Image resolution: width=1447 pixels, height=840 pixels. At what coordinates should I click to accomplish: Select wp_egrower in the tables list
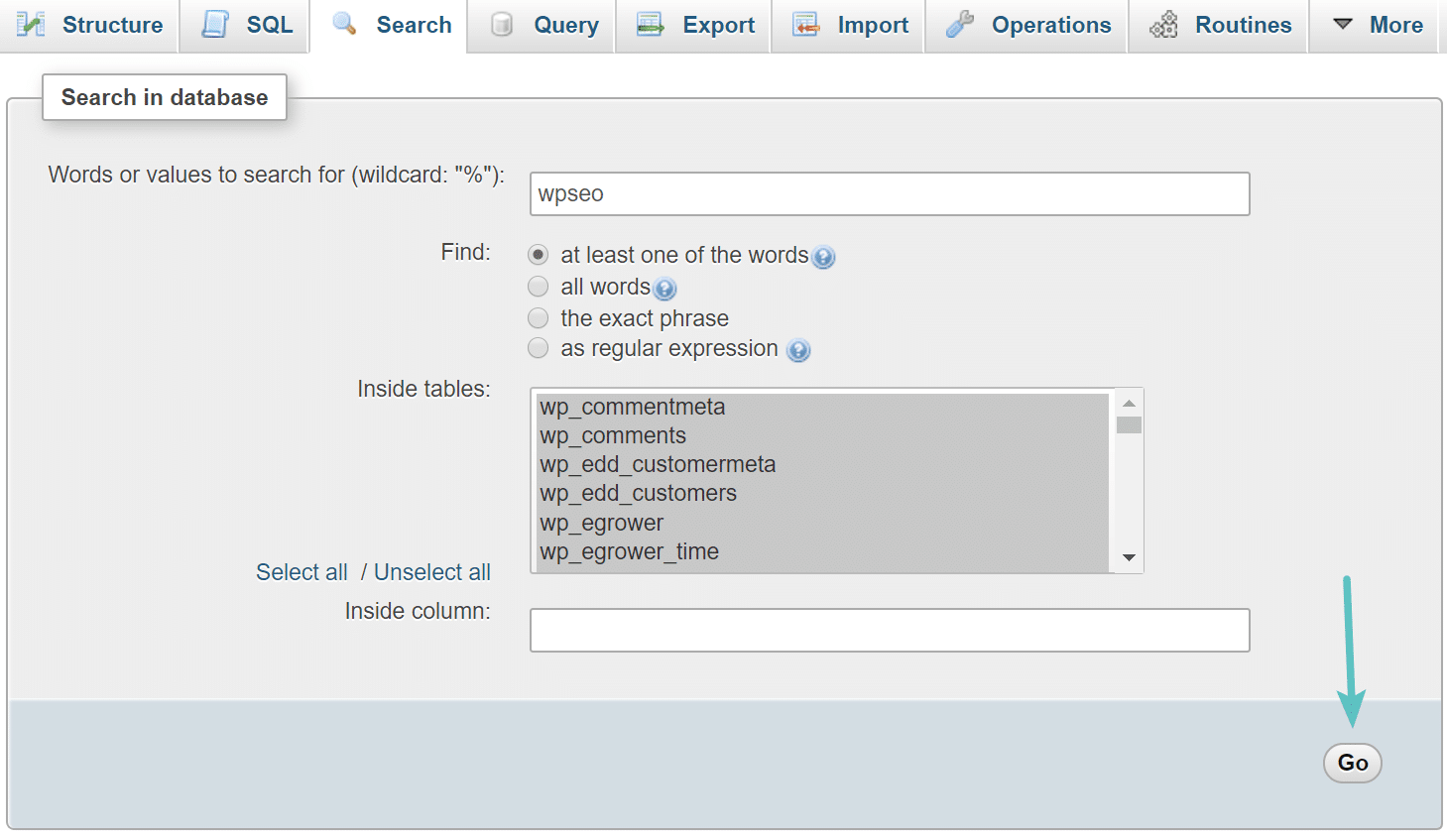(601, 523)
